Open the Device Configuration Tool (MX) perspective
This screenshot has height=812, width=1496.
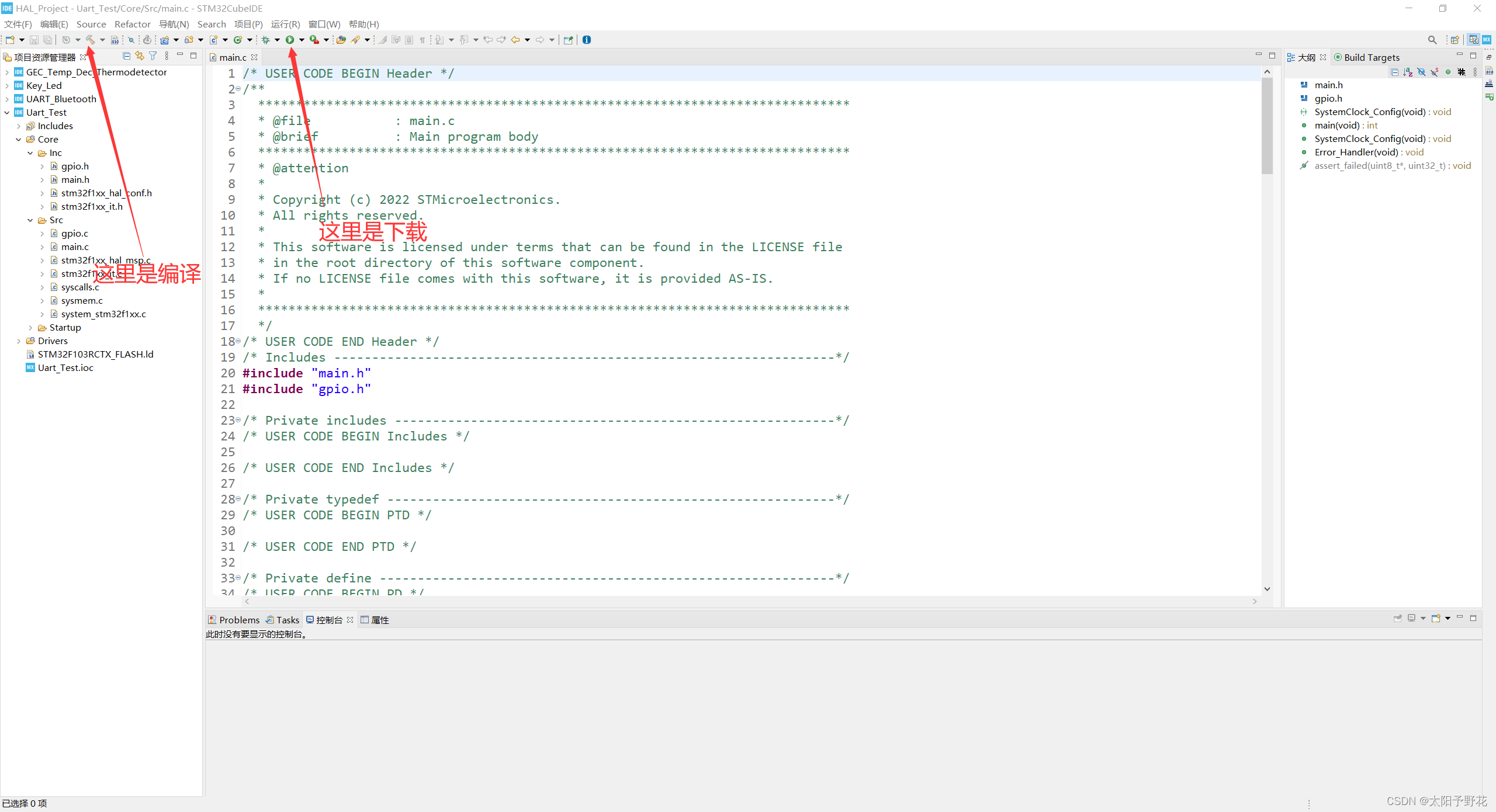tap(1487, 40)
